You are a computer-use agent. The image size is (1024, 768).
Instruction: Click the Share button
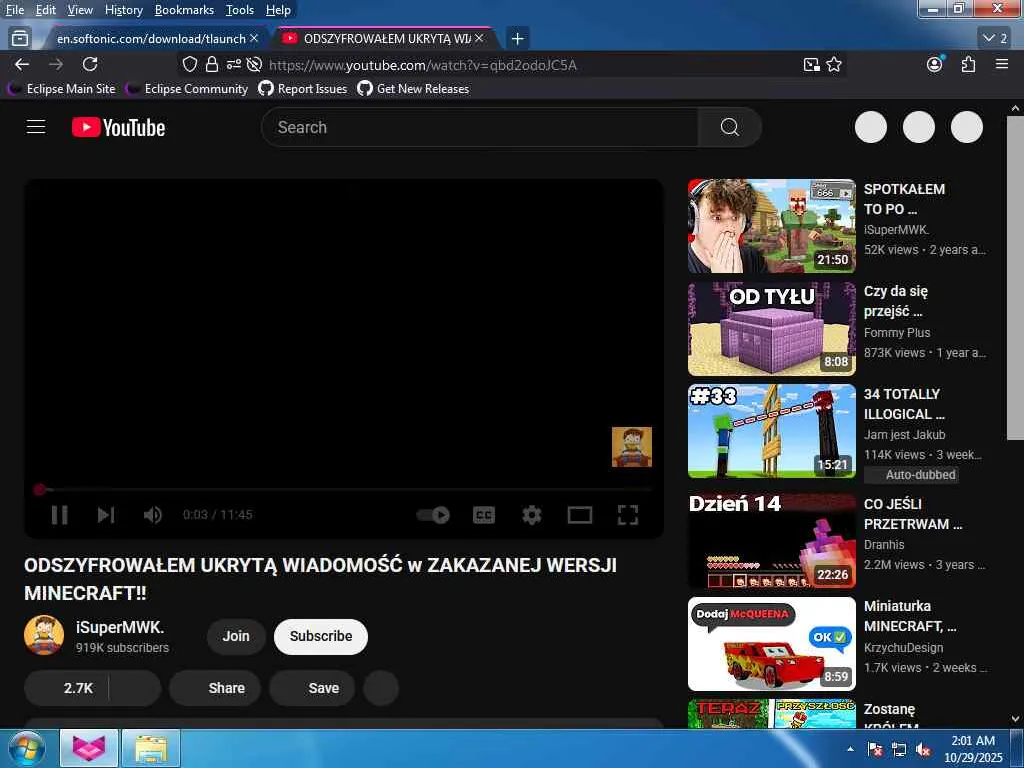pyautogui.click(x=215, y=688)
